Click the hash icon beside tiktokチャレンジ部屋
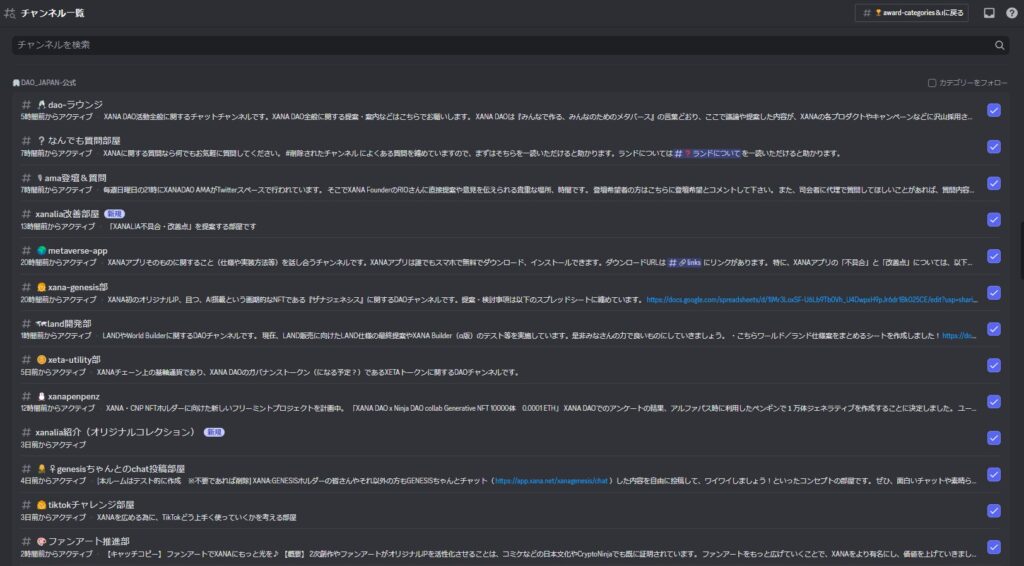Screen dimensions: 1024x566 point(26,504)
